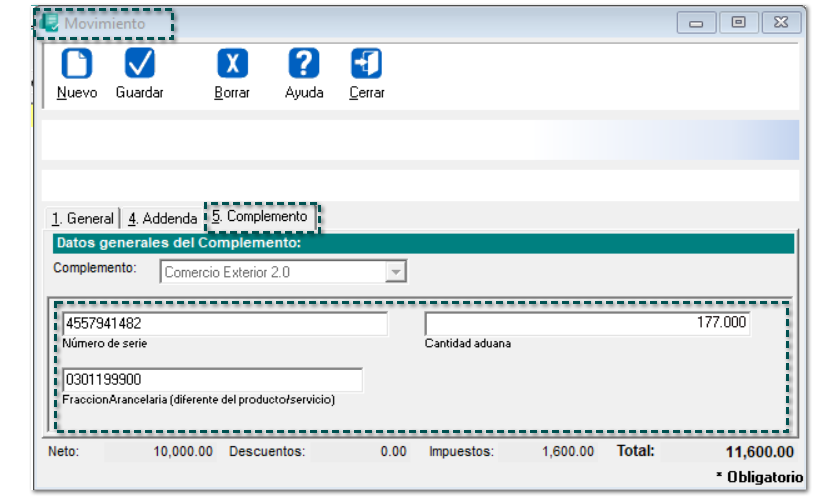
Task: Switch to the 1. General tab
Action: coord(83,218)
